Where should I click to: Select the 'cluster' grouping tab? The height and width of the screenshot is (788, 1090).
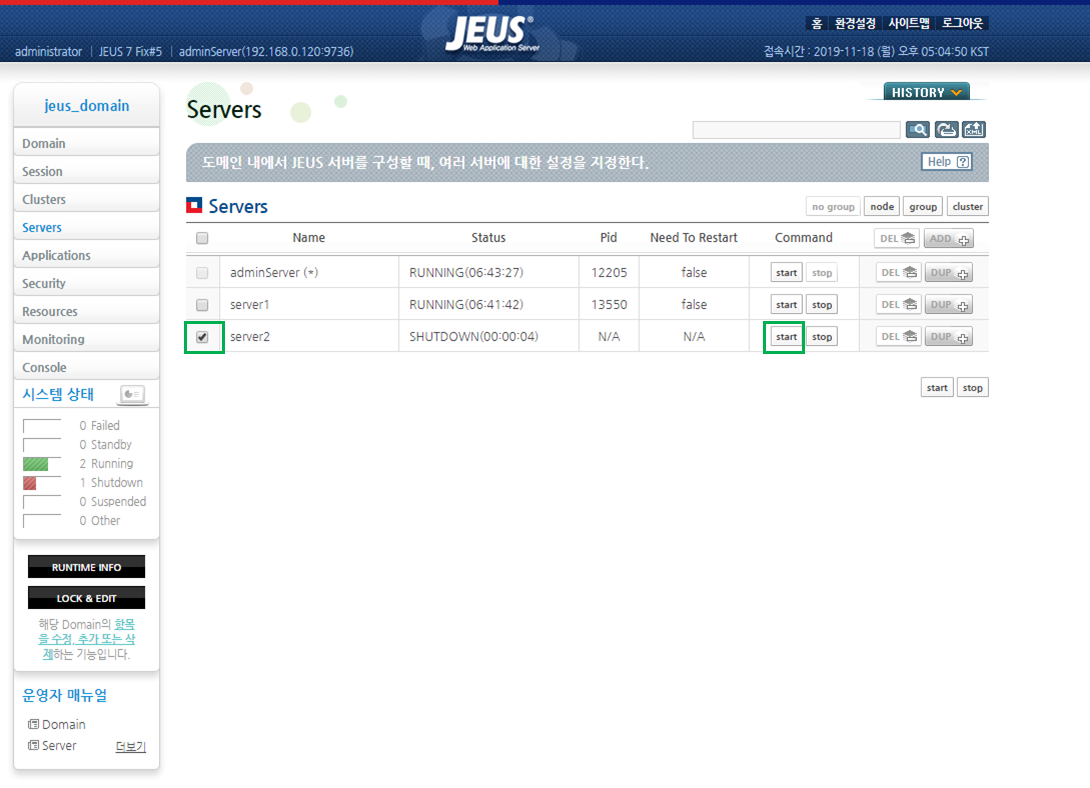(x=968, y=206)
